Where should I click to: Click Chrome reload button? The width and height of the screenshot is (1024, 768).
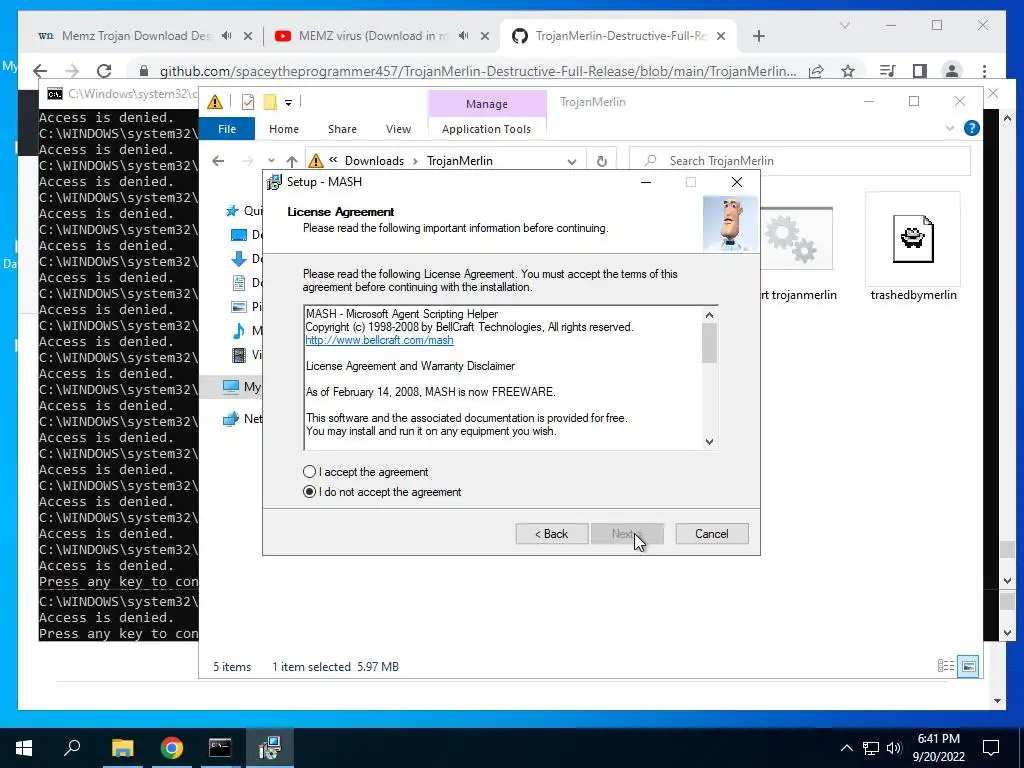[104, 71]
